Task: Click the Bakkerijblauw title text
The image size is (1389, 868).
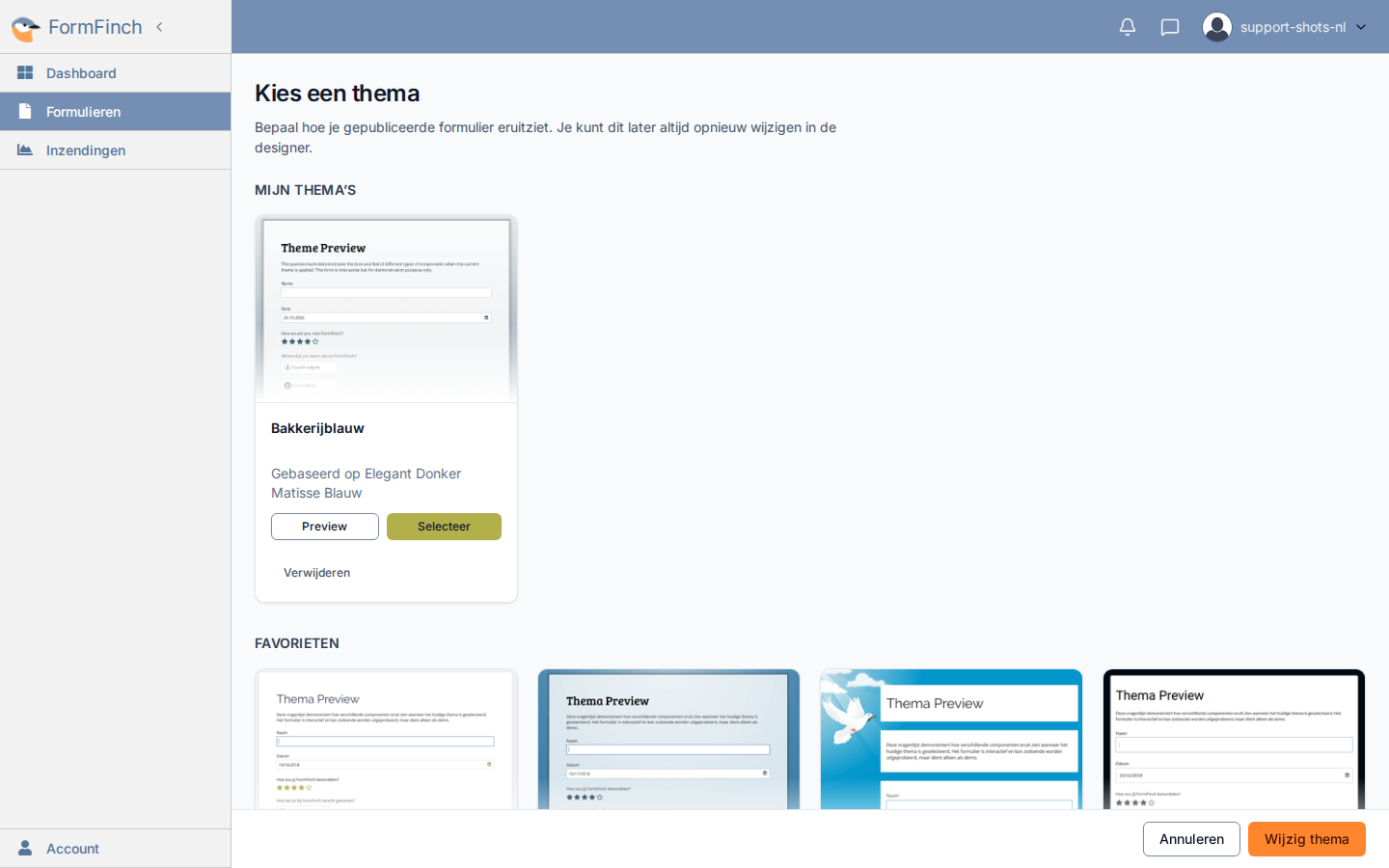Action: point(317,428)
